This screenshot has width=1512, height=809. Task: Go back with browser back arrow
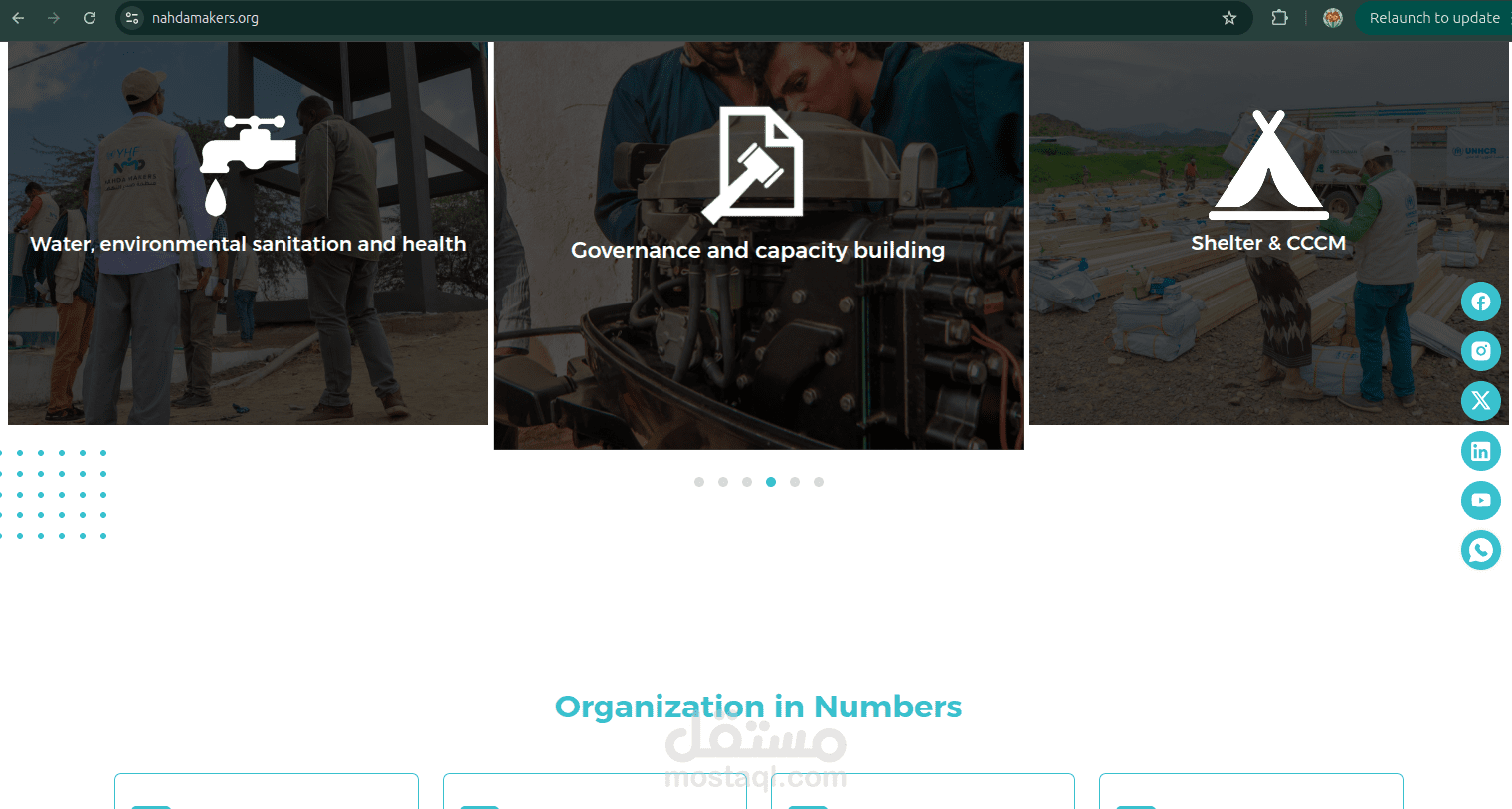point(18,18)
